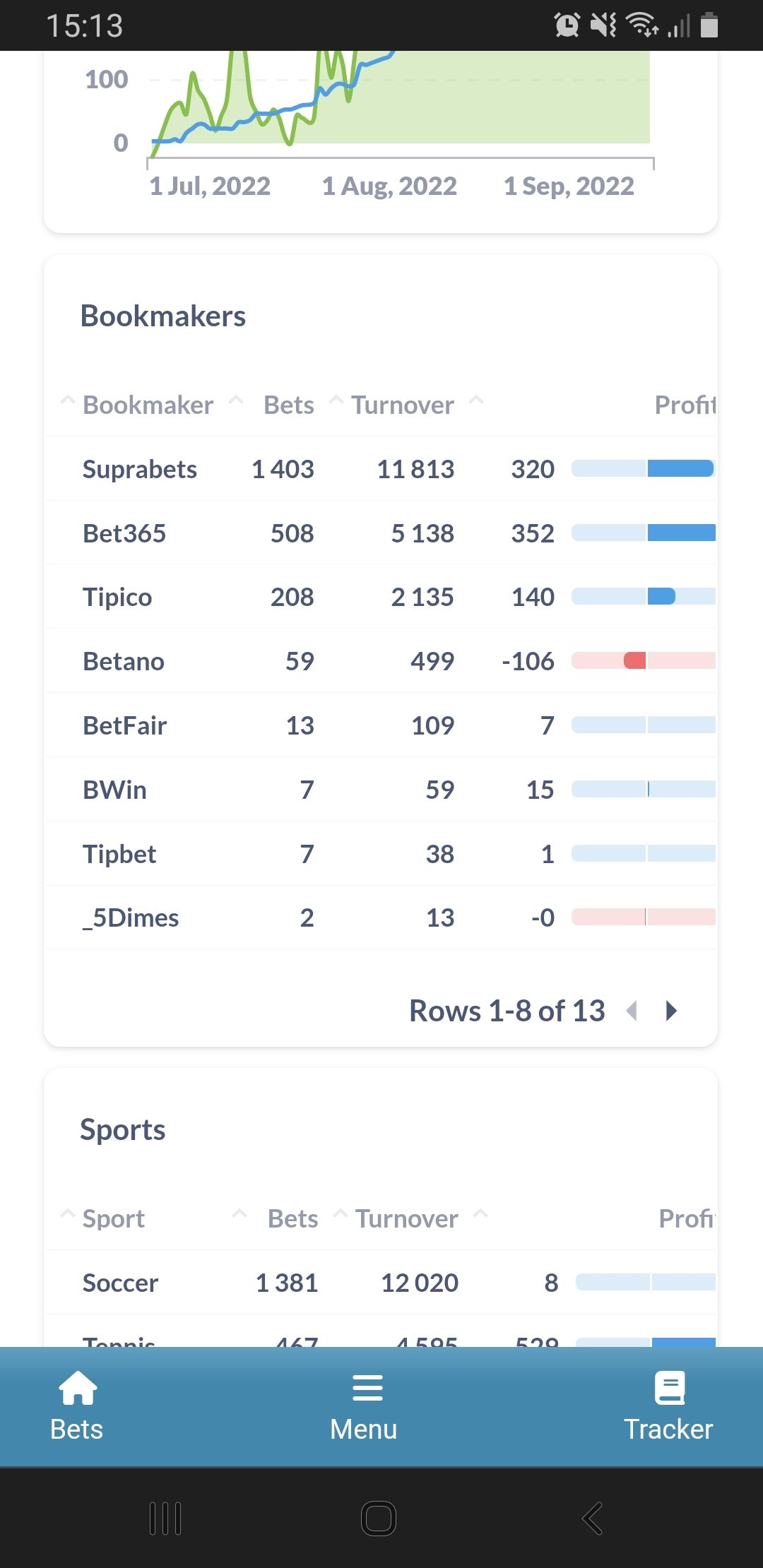Viewport: 763px width, 1568px height.
Task: Sort bookmakers table by Turnover
Action: (403, 405)
